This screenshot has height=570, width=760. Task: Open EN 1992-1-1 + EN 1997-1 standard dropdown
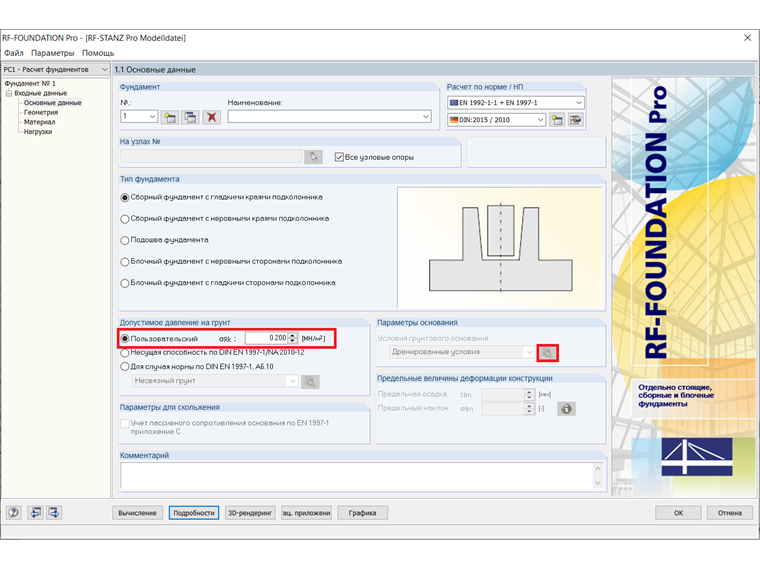click(579, 103)
